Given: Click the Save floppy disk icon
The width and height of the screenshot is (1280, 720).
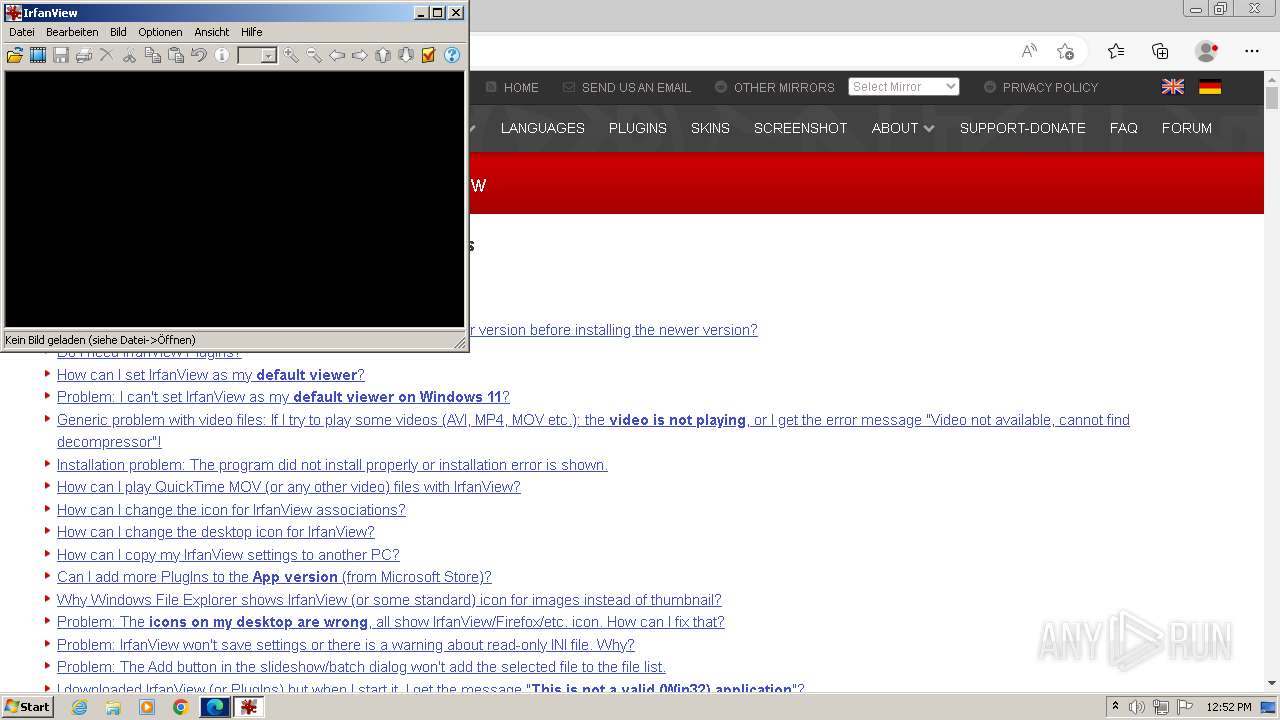Looking at the screenshot, I should tap(61, 55).
